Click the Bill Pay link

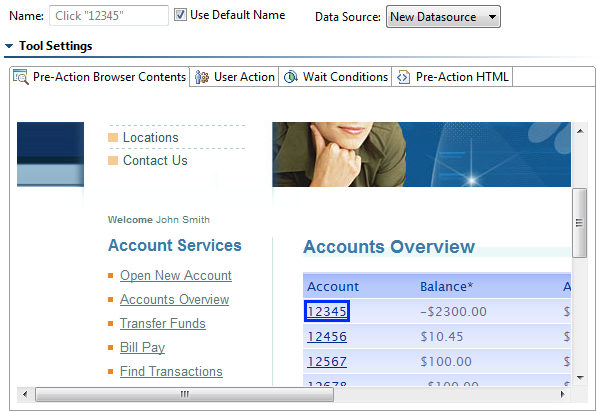(142, 347)
